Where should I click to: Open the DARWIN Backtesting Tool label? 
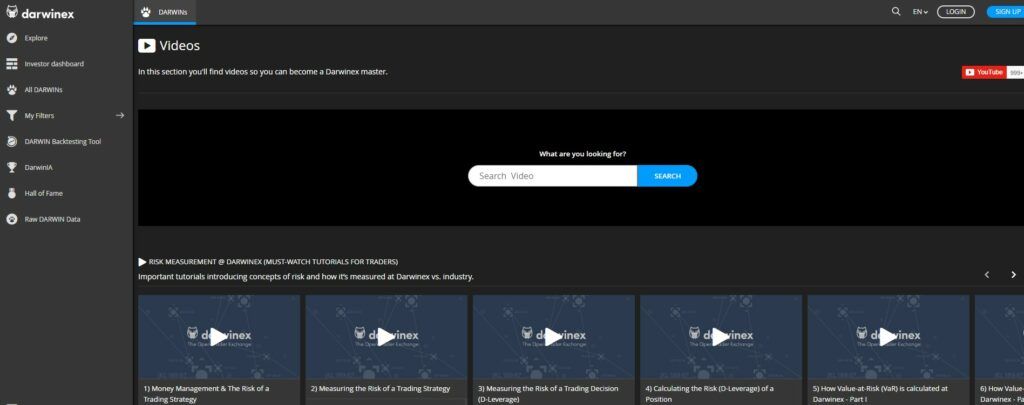coord(63,142)
